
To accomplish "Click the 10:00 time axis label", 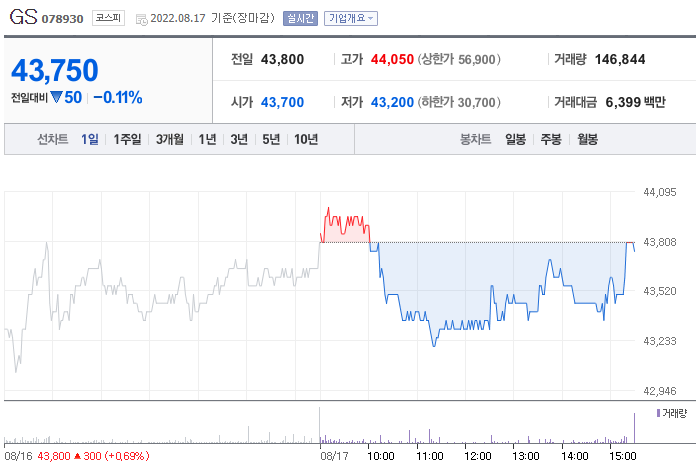I will pos(381,456).
